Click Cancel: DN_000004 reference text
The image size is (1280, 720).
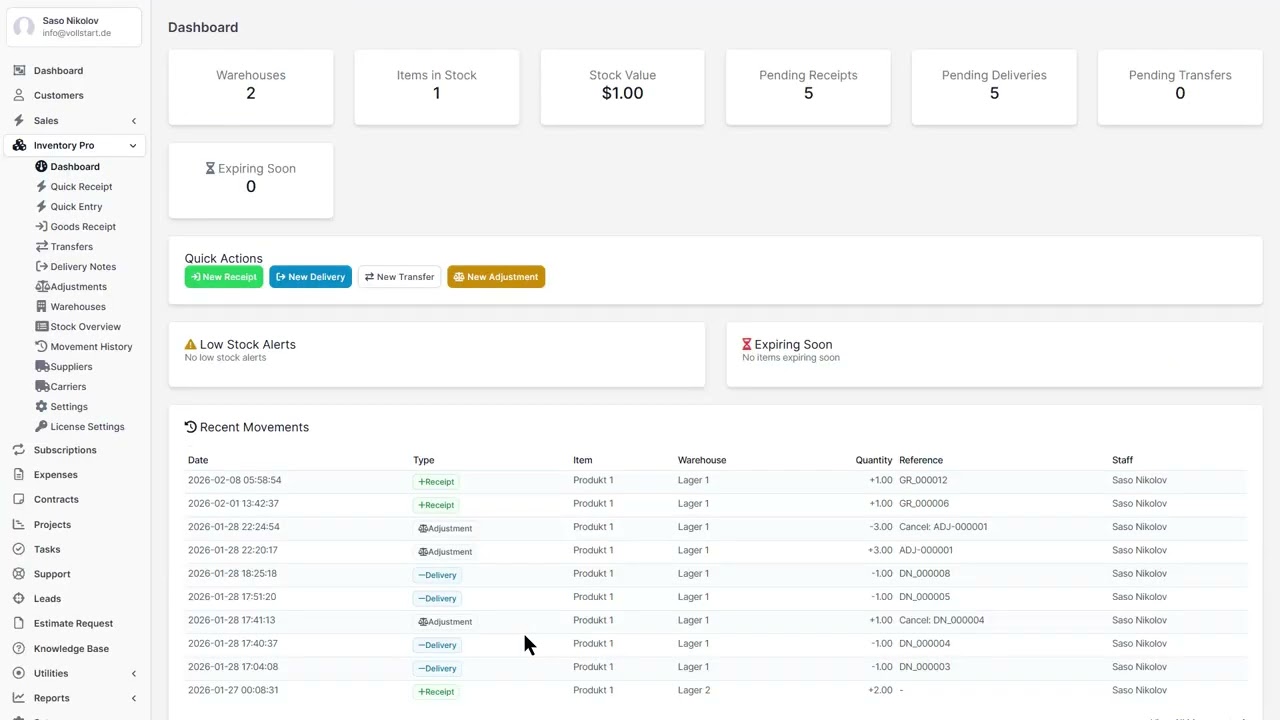tap(941, 620)
